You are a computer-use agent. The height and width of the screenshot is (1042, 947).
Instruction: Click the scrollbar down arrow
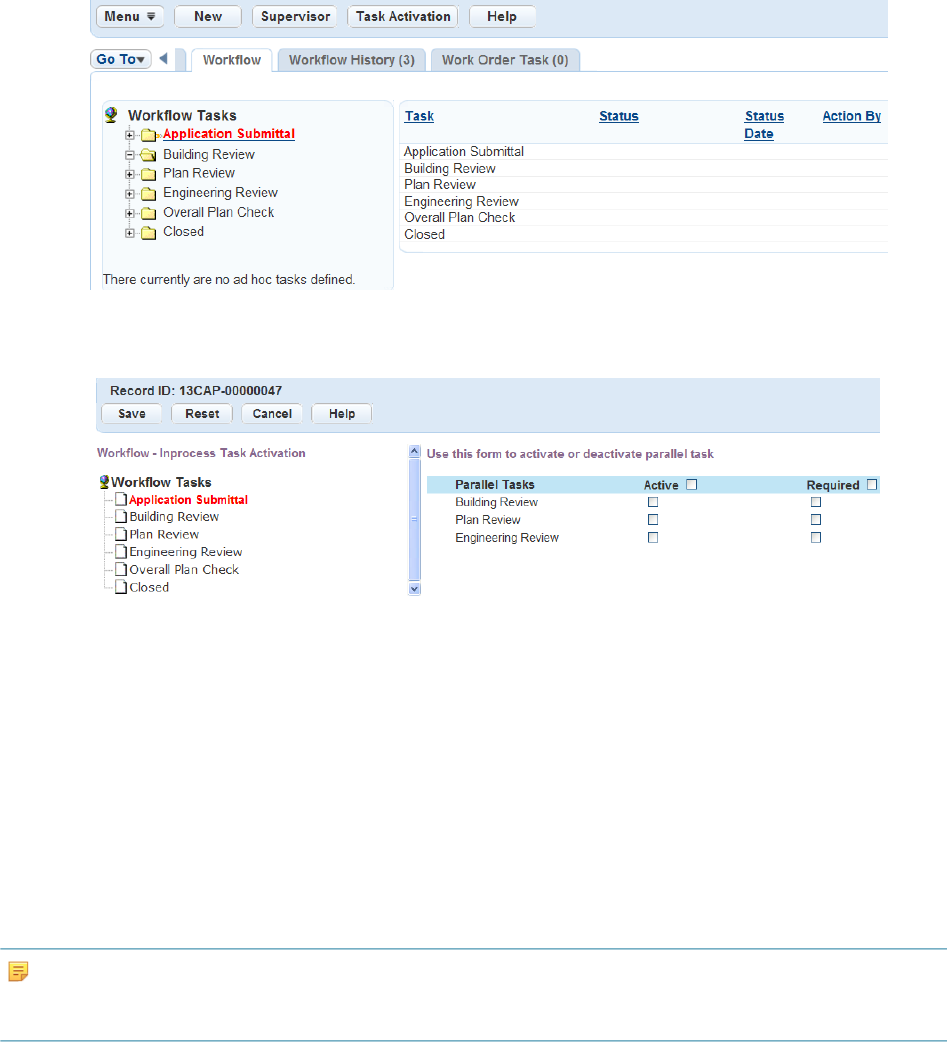pyautogui.click(x=415, y=589)
